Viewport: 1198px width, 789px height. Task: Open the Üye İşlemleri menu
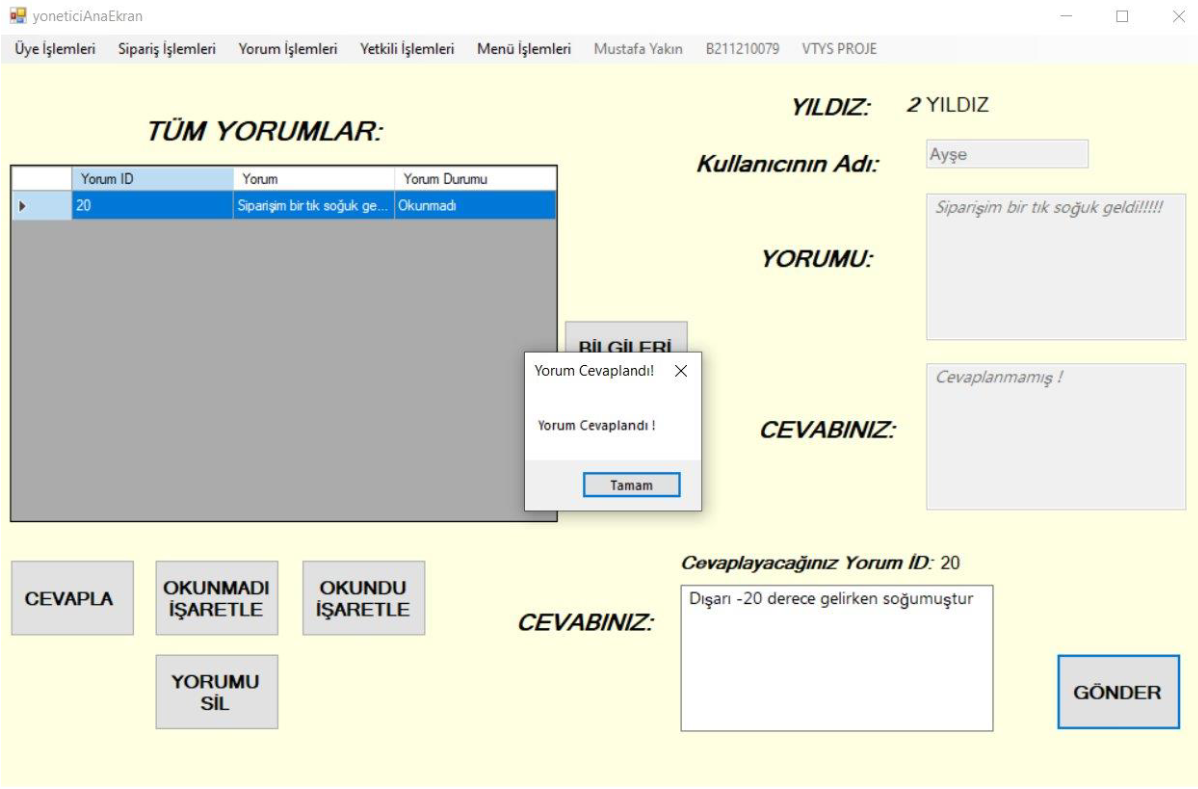click(55, 49)
